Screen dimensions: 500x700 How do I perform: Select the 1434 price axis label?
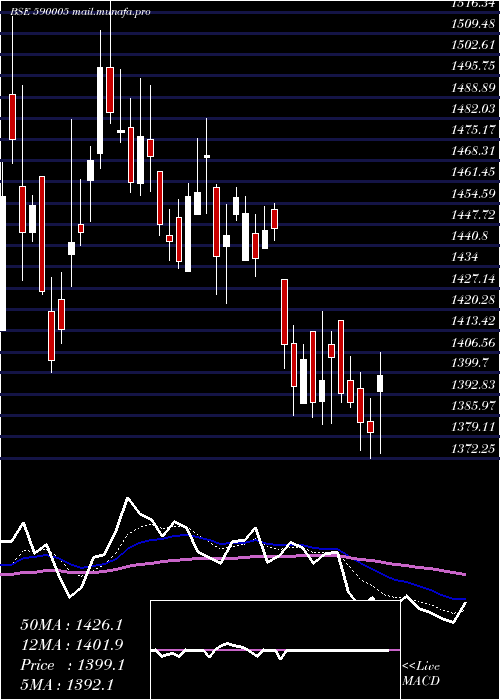point(465,257)
